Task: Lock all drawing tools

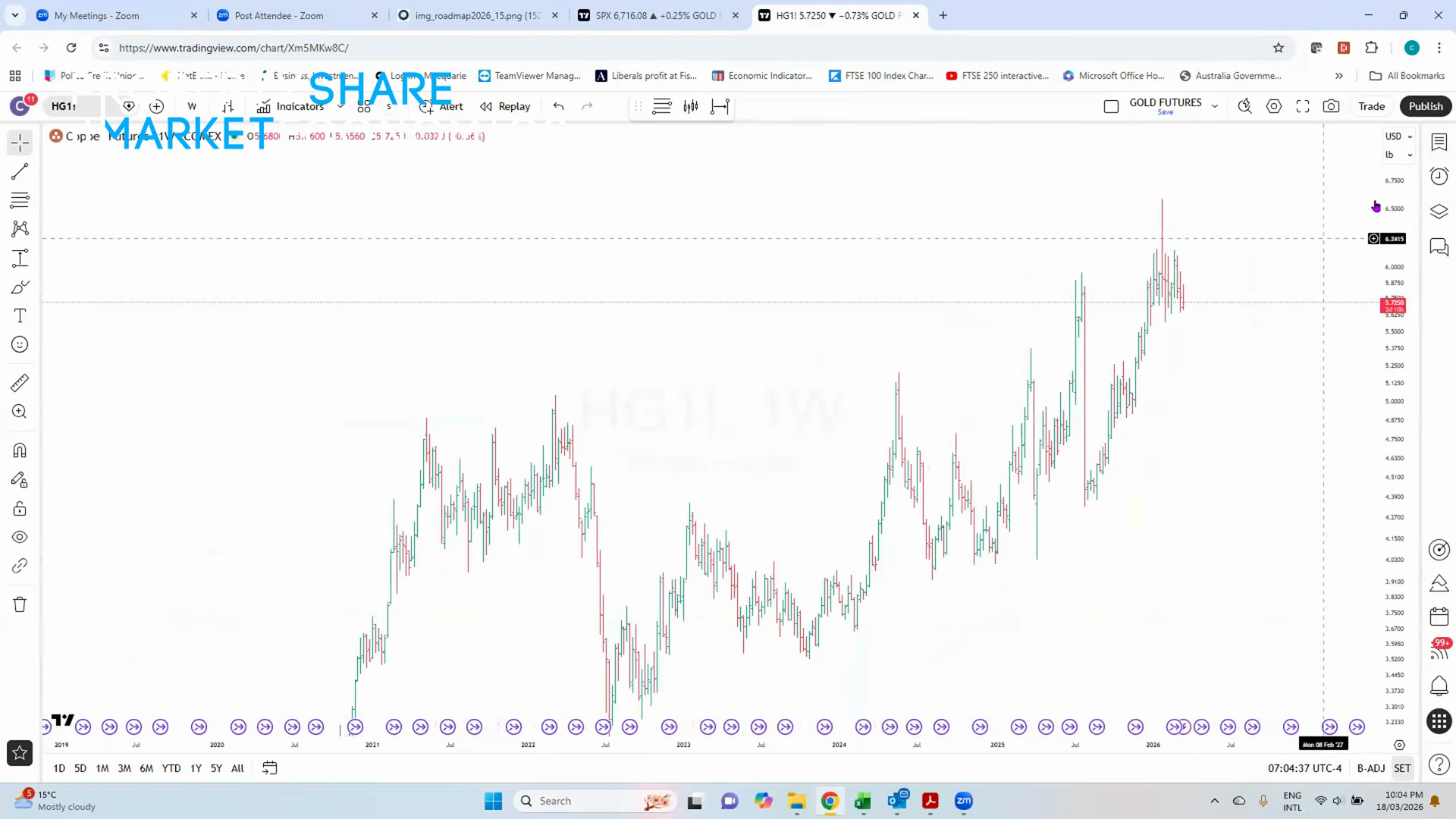Action: click(x=19, y=508)
